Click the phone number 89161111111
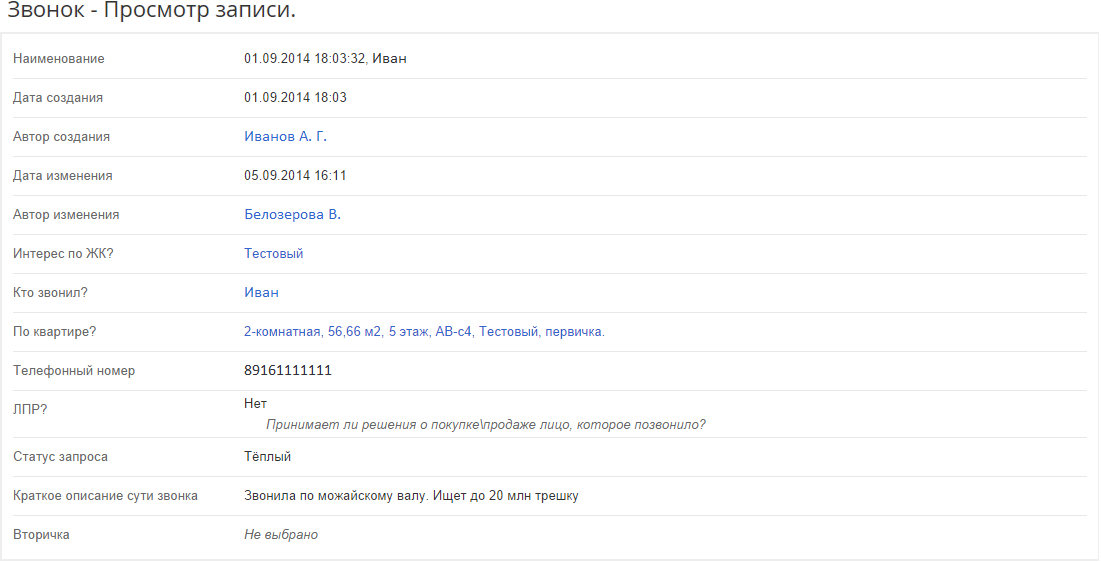The image size is (1101, 563). pyautogui.click(x=288, y=371)
